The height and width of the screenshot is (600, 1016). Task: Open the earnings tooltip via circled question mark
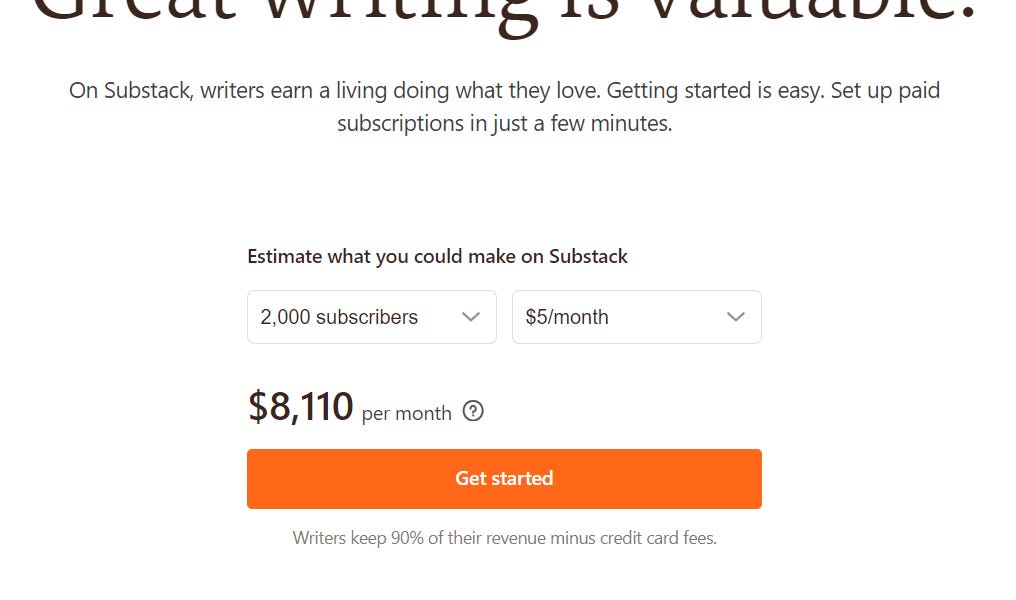coord(473,411)
